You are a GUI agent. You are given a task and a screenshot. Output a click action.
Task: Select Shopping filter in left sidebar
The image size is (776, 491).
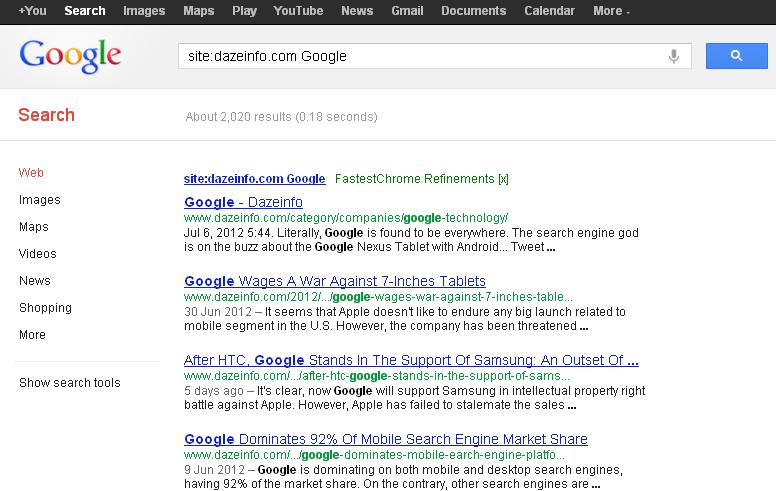point(45,308)
